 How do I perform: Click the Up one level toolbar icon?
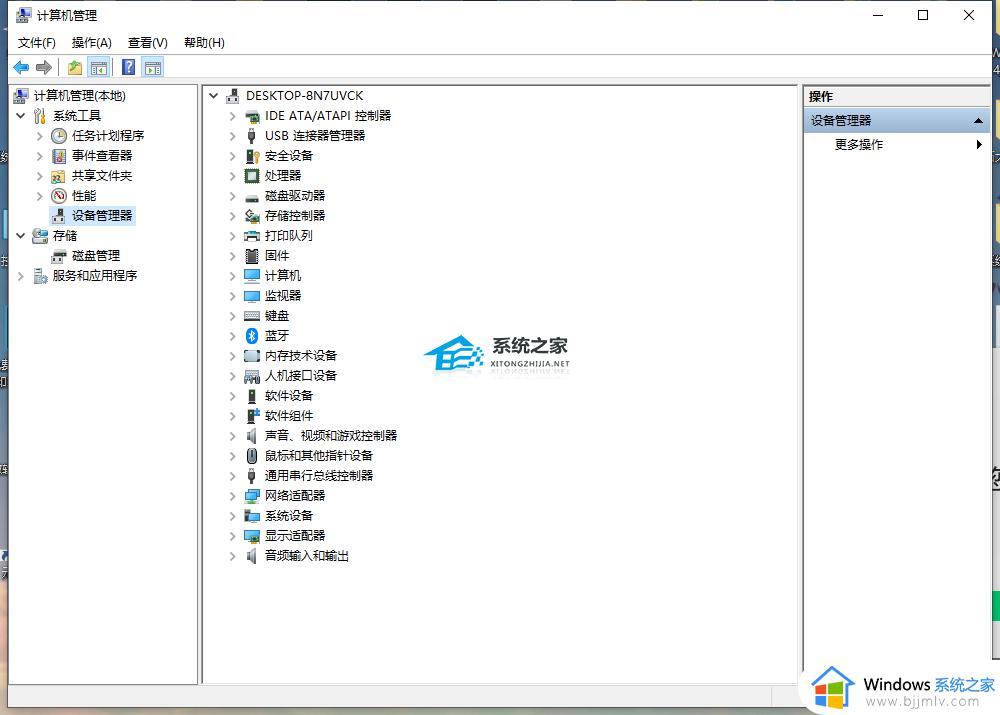pos(75,68)
